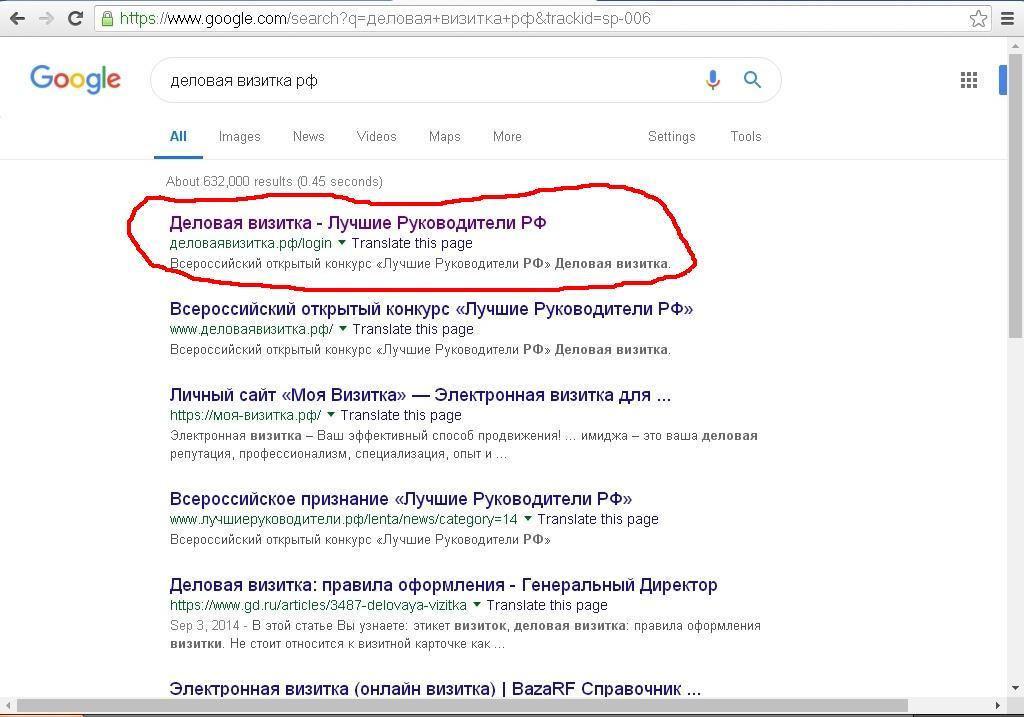Click the horizontal scrollbar left arrow
Image resolution: width=1024 pixels, height=717 pixels.
pyautogui.click(x=8, y=705)
